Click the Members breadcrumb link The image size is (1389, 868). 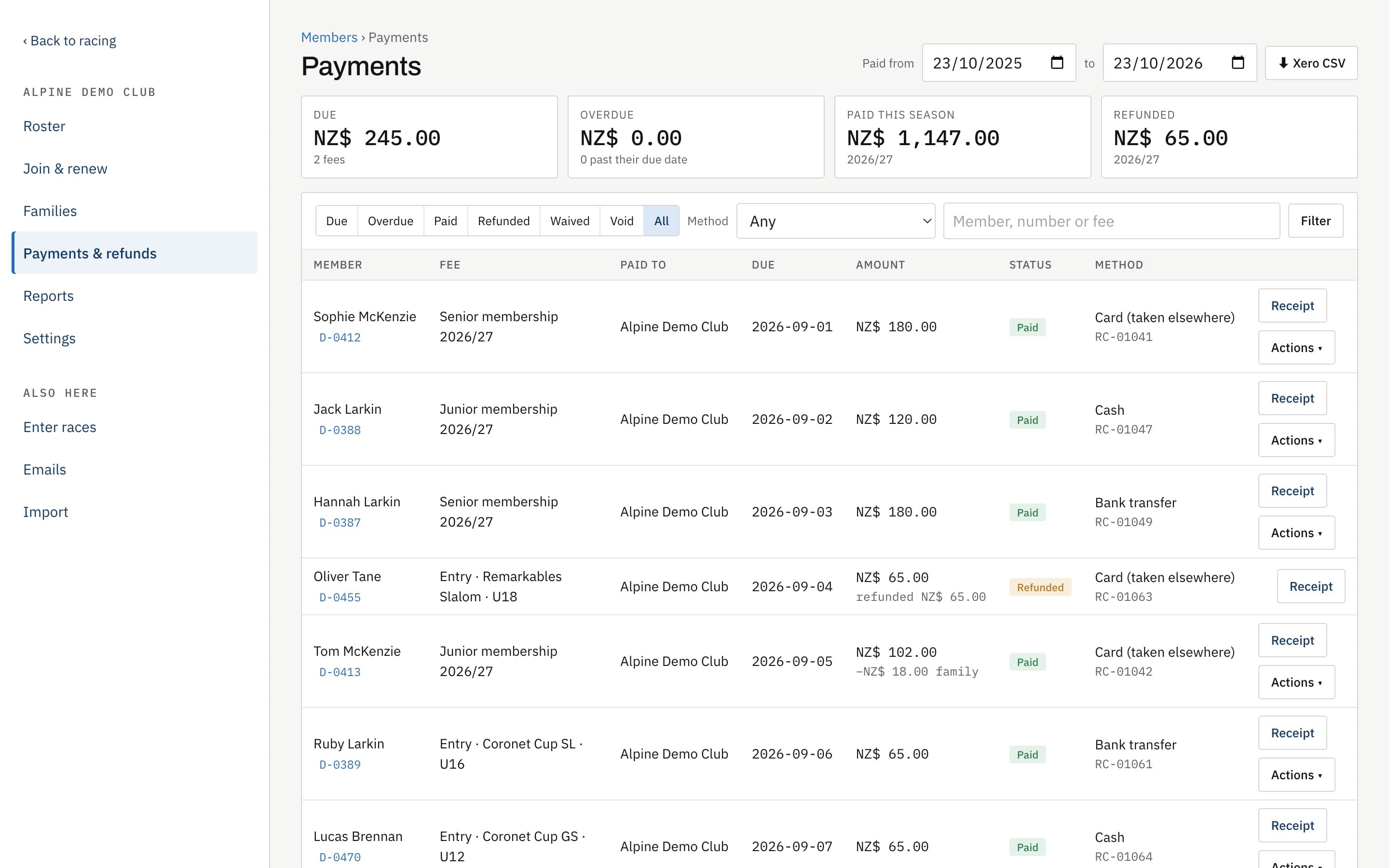pyautogui.click(x=329, y=37)
